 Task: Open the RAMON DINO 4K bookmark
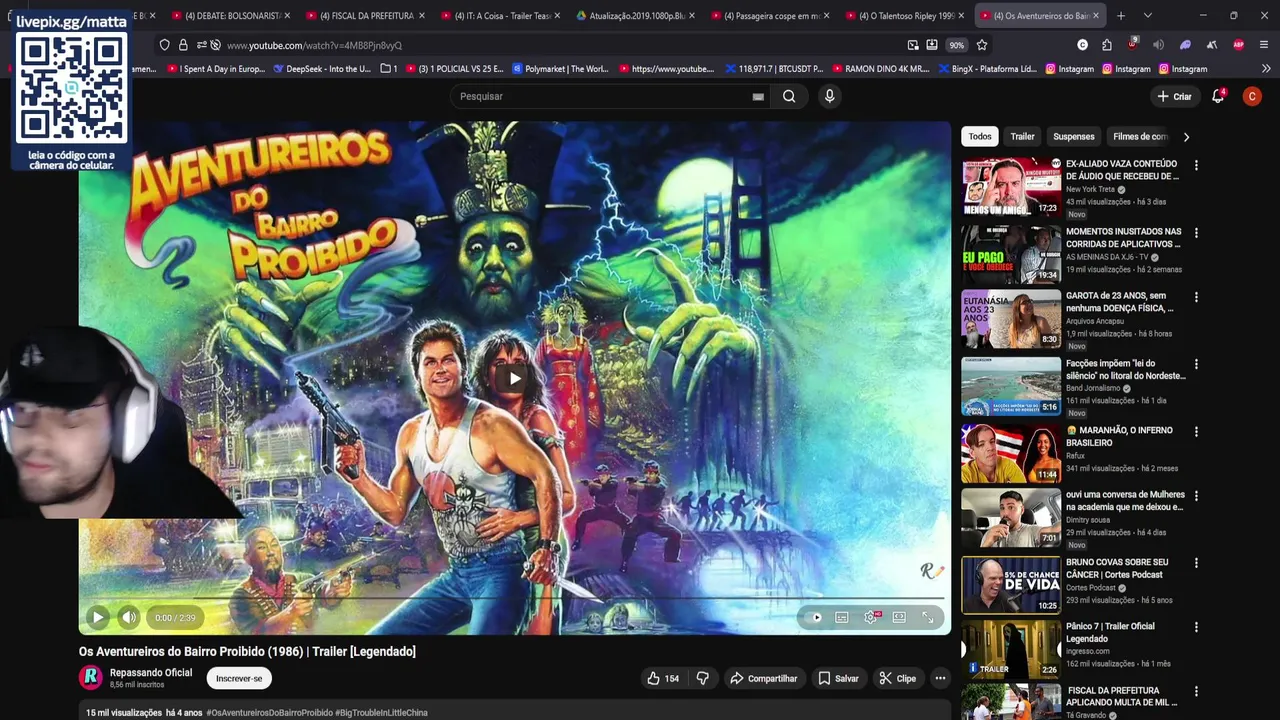click(x=880, y=69)
